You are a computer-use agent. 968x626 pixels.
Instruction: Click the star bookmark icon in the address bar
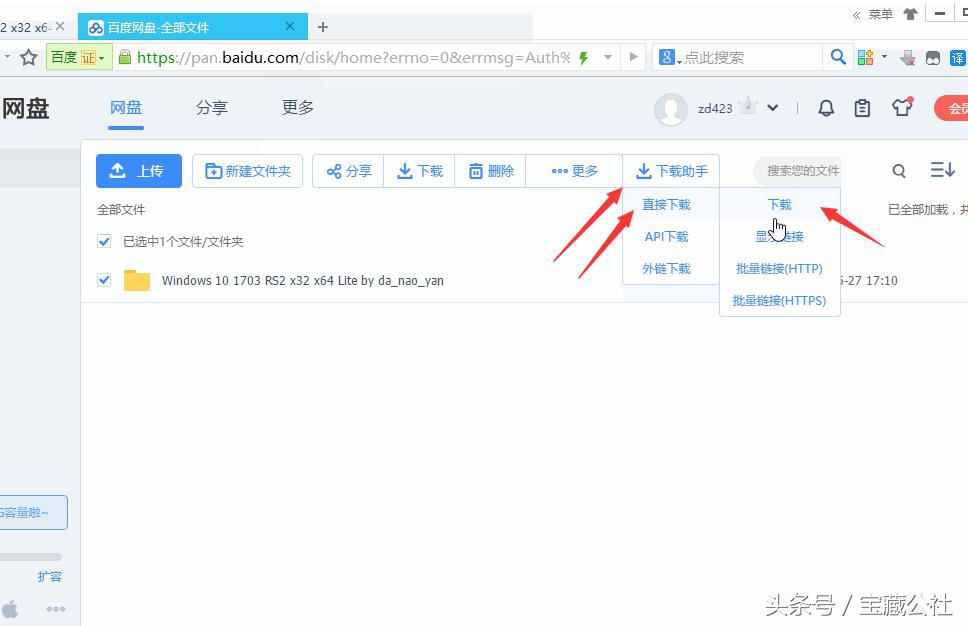click(x=27, y=57)
